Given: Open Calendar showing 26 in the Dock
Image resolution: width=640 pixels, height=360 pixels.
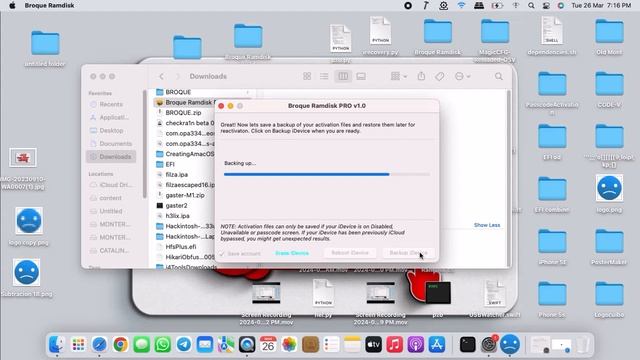Looking at the screenshot, I should [268, 345].
